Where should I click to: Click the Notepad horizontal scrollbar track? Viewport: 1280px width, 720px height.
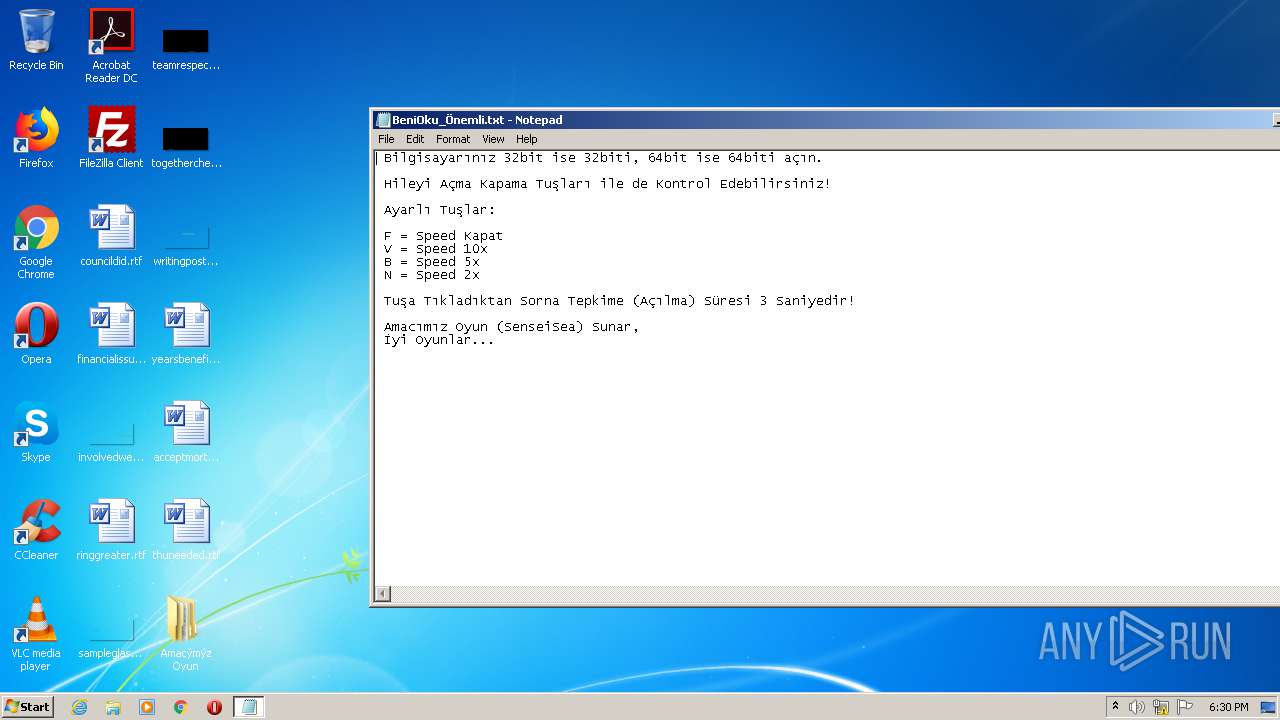click(x=835, y=594)
